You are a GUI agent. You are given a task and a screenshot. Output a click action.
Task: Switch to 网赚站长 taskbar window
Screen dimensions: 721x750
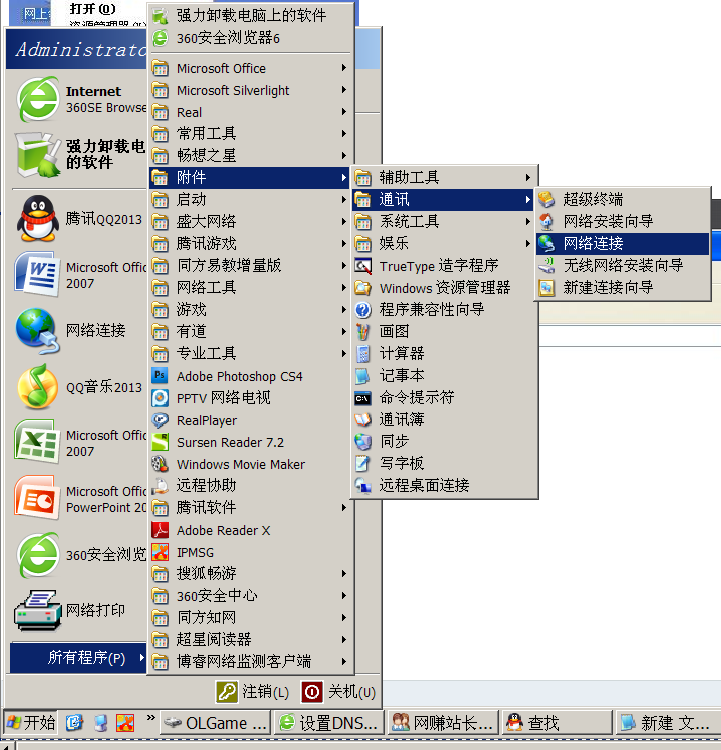coord(443,723)
